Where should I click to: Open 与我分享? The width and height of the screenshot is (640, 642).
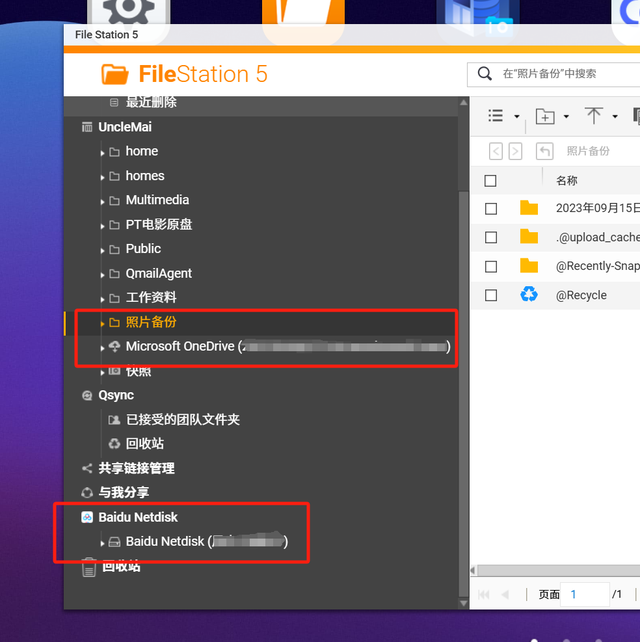click(x=123, y=492)
